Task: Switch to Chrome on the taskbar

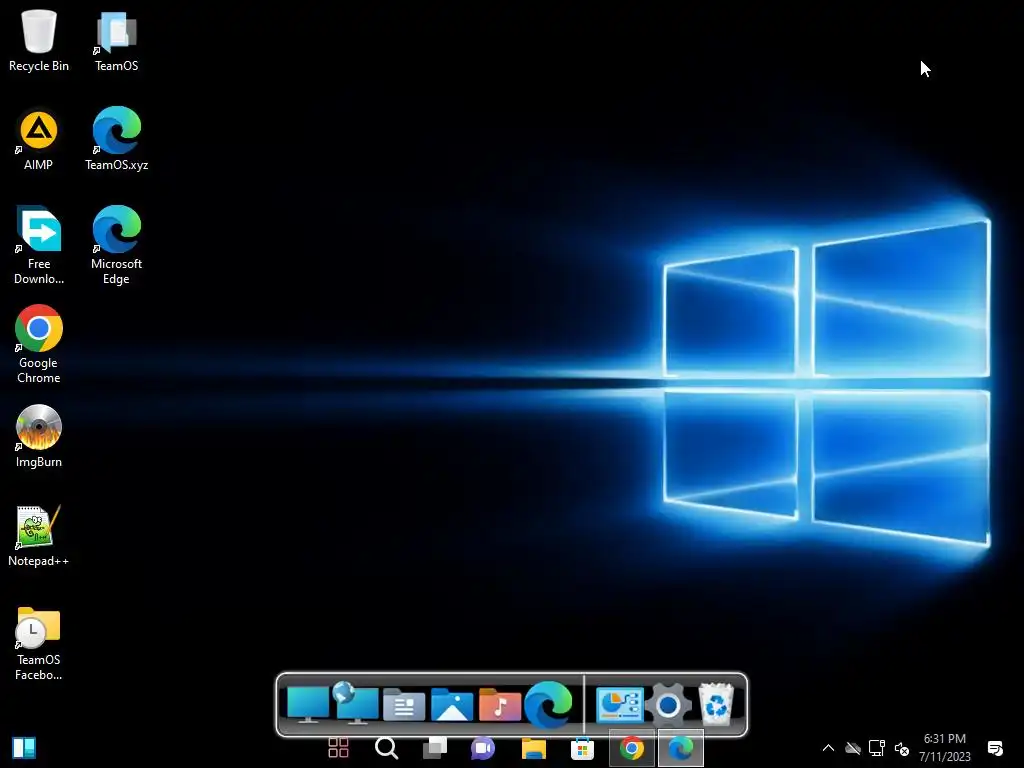Action: [632, 748]
